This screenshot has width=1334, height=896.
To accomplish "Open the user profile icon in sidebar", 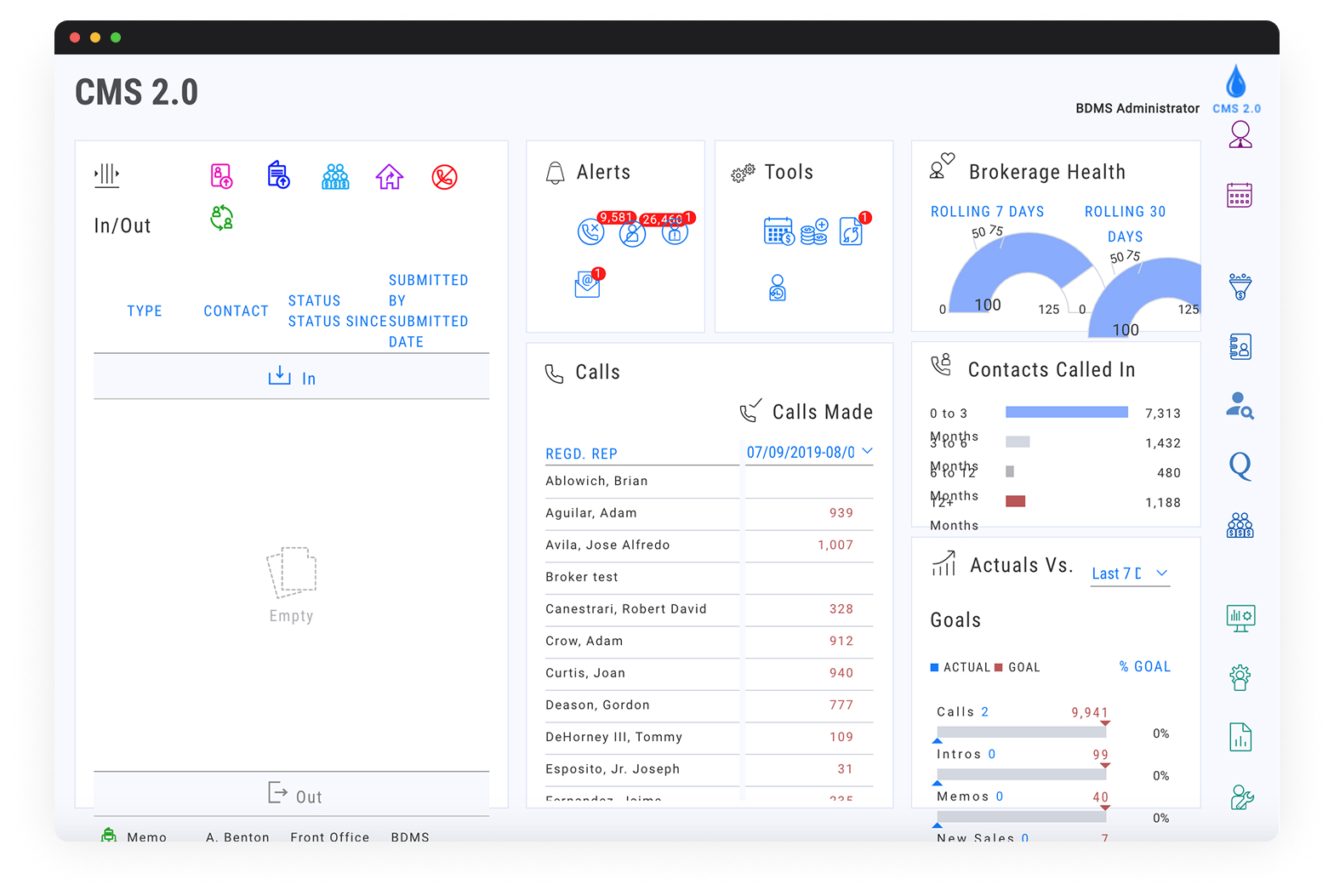I will pyautogui.click(x=1240, y=134).
